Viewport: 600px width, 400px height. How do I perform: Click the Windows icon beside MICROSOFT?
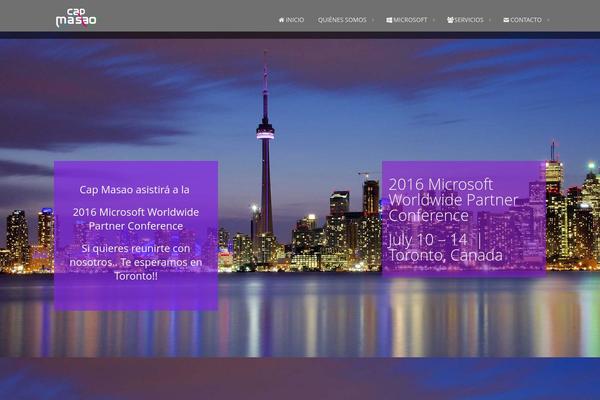pyautogui.click(x=389, y=20)
